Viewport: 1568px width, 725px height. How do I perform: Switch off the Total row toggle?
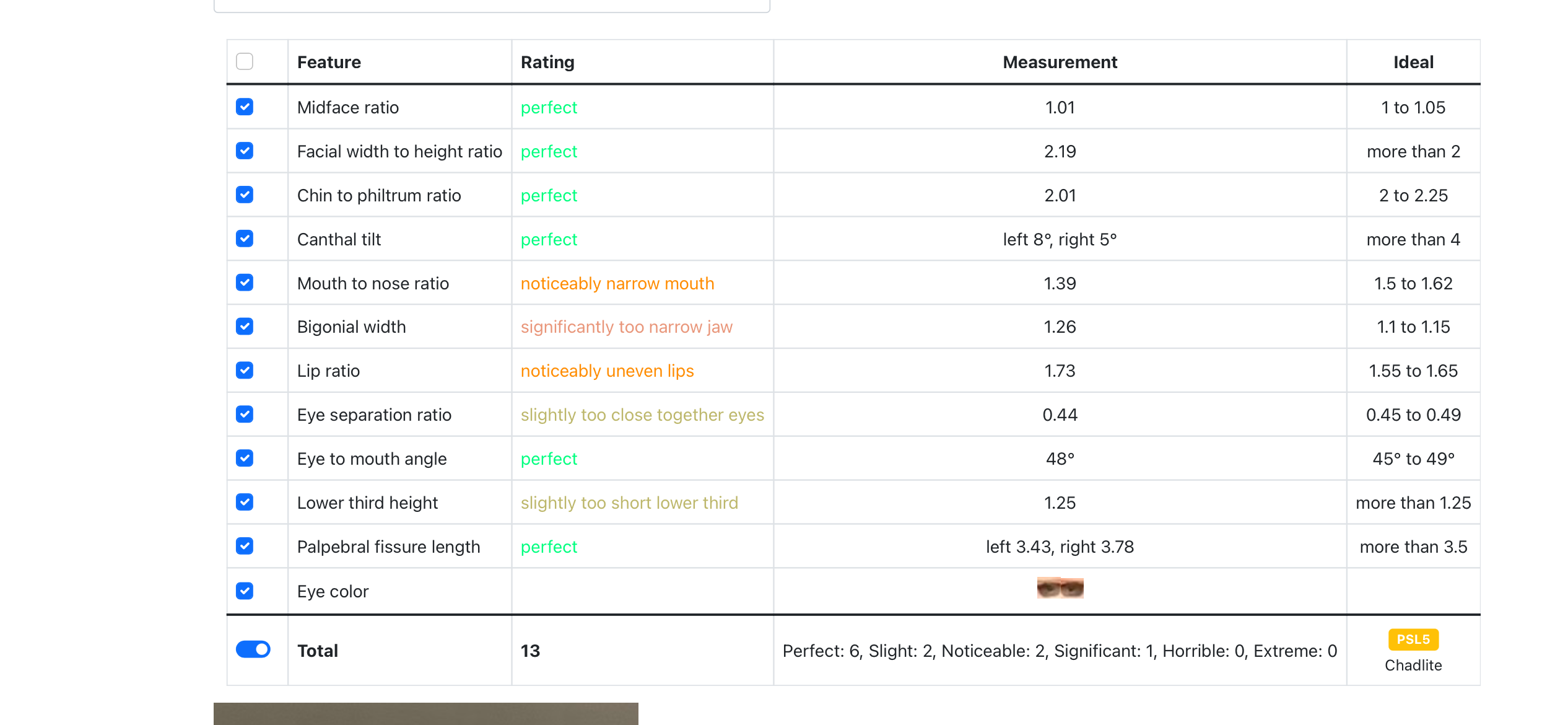pos(253,649)
